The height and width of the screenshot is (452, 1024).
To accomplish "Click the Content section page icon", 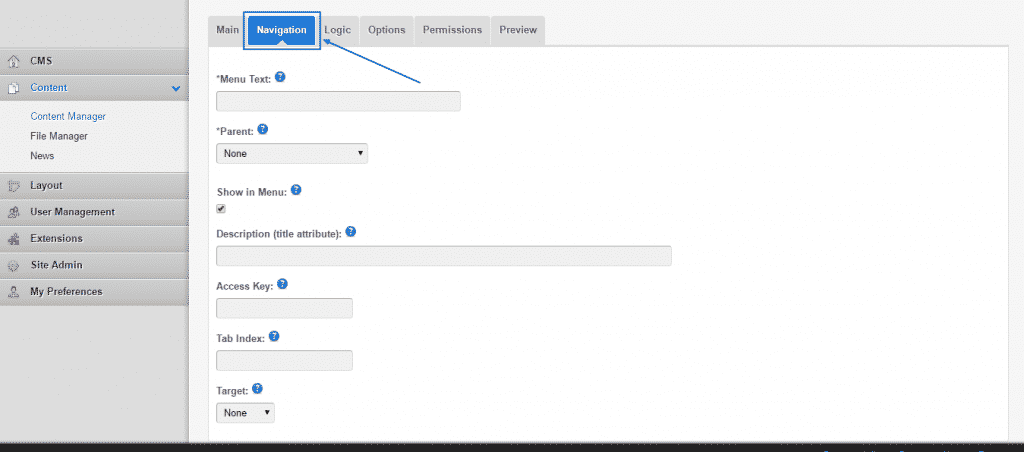I will (x=13, y=88).
